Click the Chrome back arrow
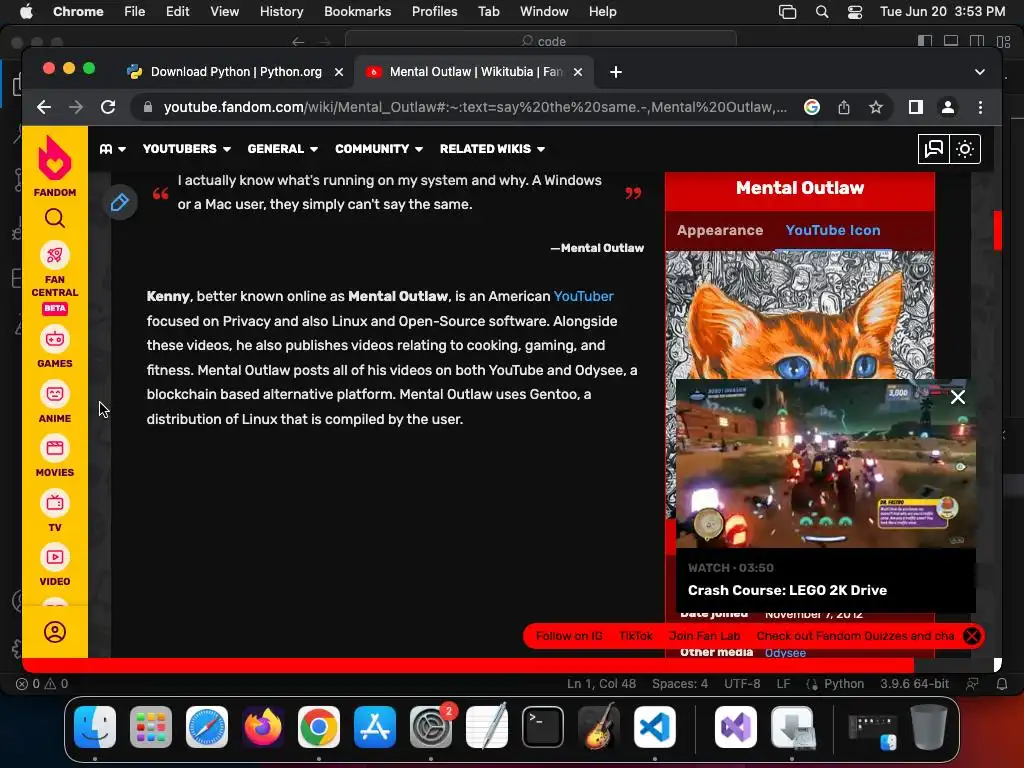The width and height of the screenshot is (1024, 768). point(44,107)
